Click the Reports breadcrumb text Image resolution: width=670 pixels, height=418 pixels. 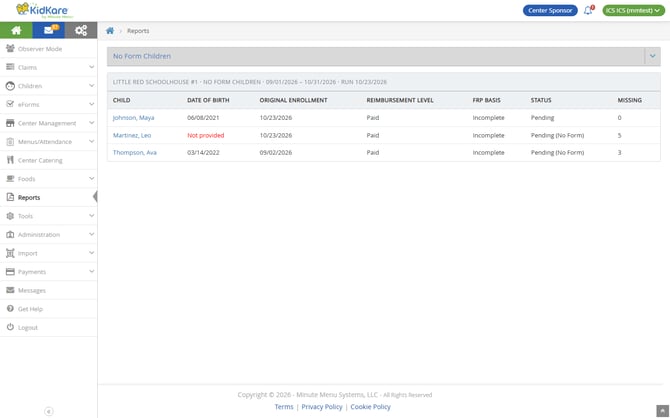coord(138,31)
